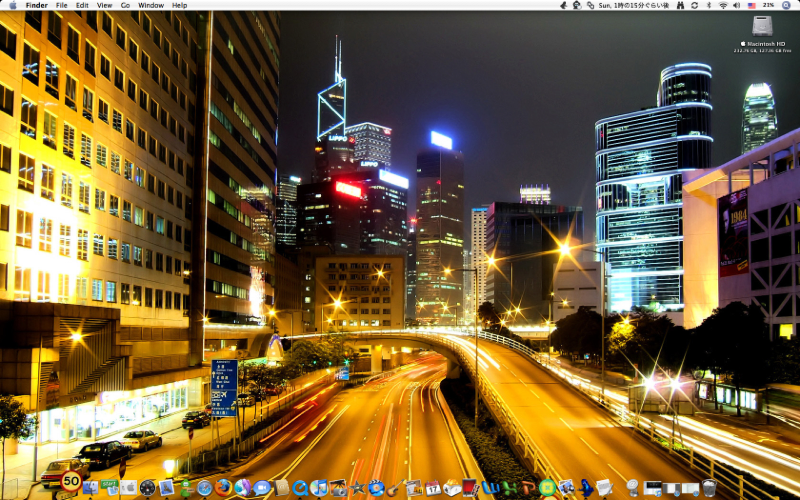Open the US flag input source menu

(751, 5)
